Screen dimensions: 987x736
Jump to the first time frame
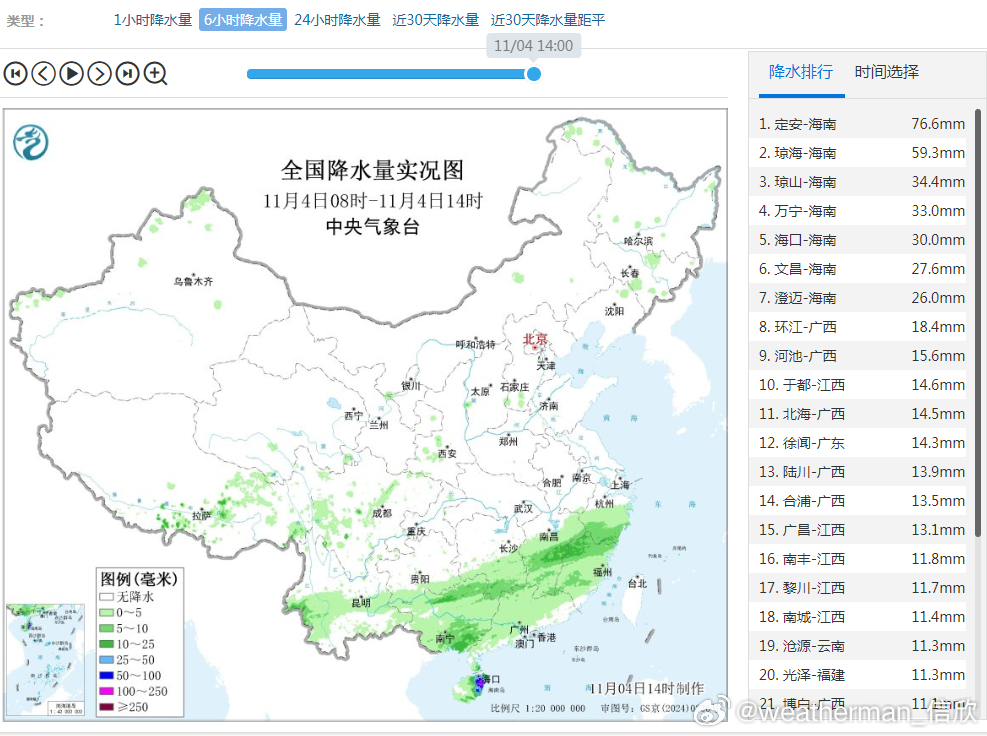pyautogui.click(x=15, y=74)
